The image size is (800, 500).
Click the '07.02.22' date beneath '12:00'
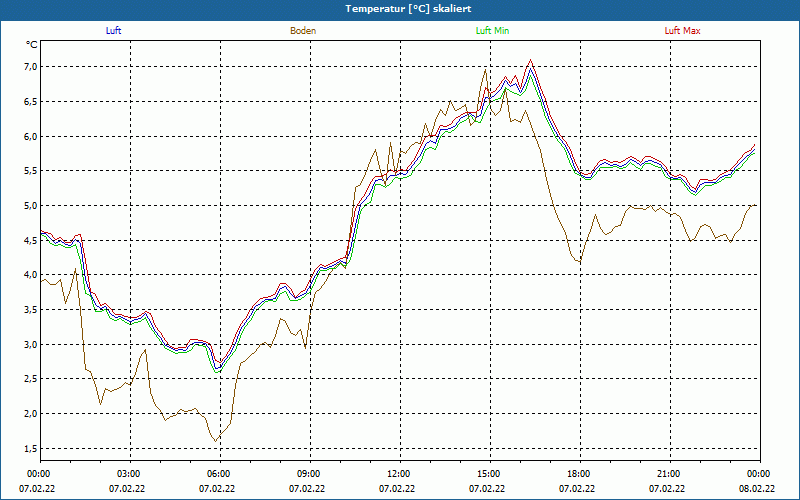click(x=397, y=489)
